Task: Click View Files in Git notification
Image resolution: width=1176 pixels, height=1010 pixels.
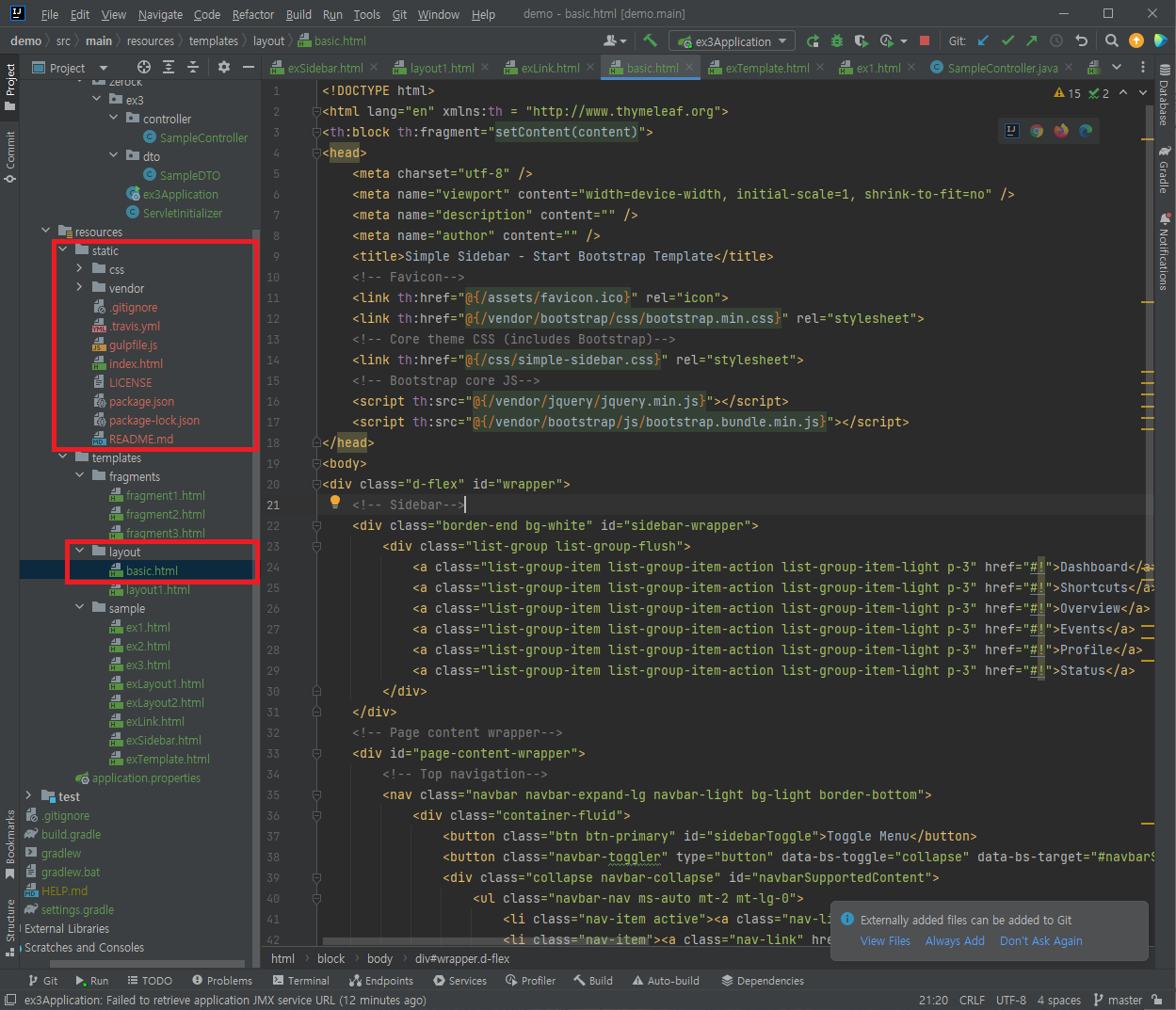Action: (885, 940)
